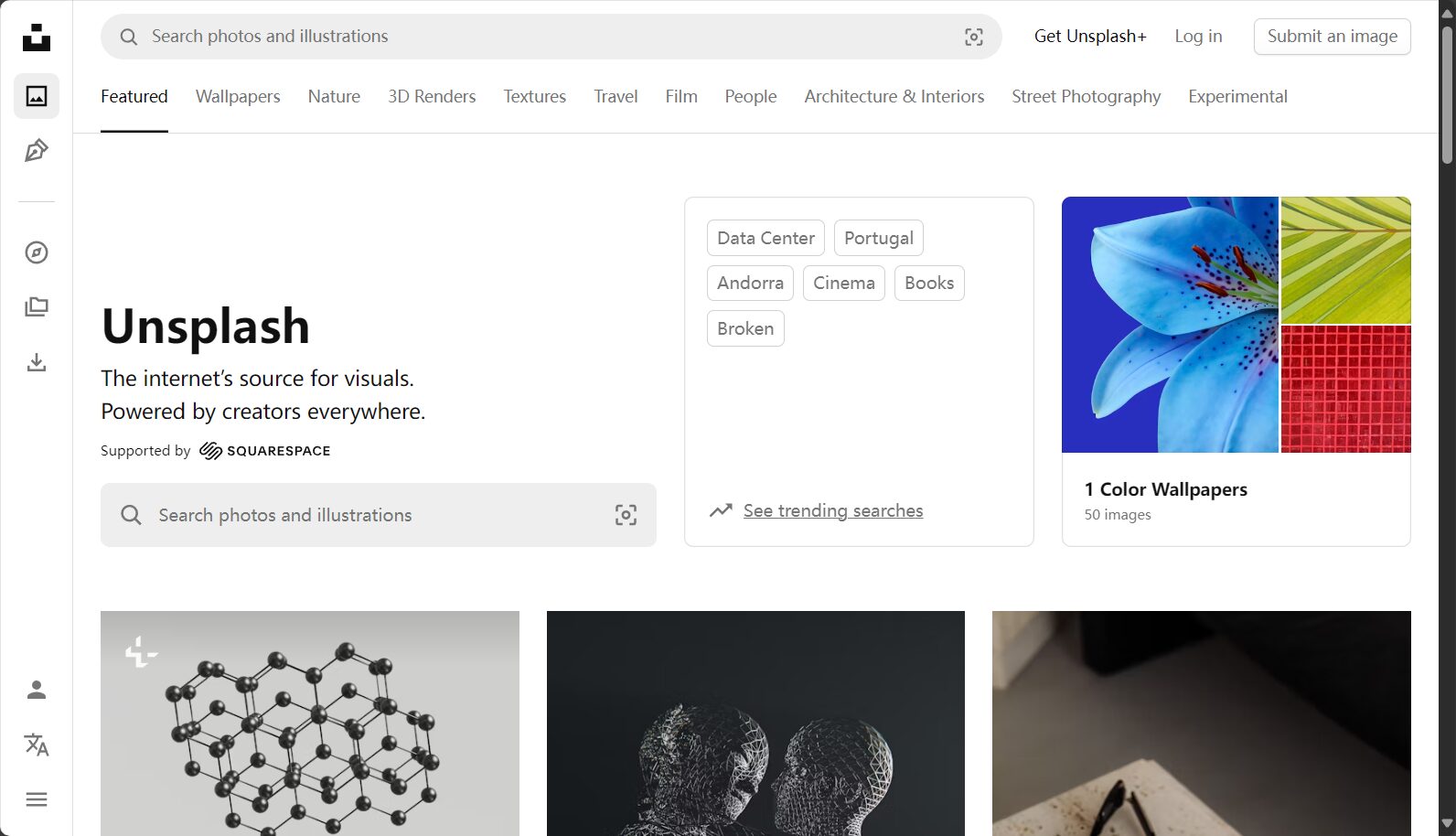Open the hamburger menu icon in sidebar

(x=37, y=799)
